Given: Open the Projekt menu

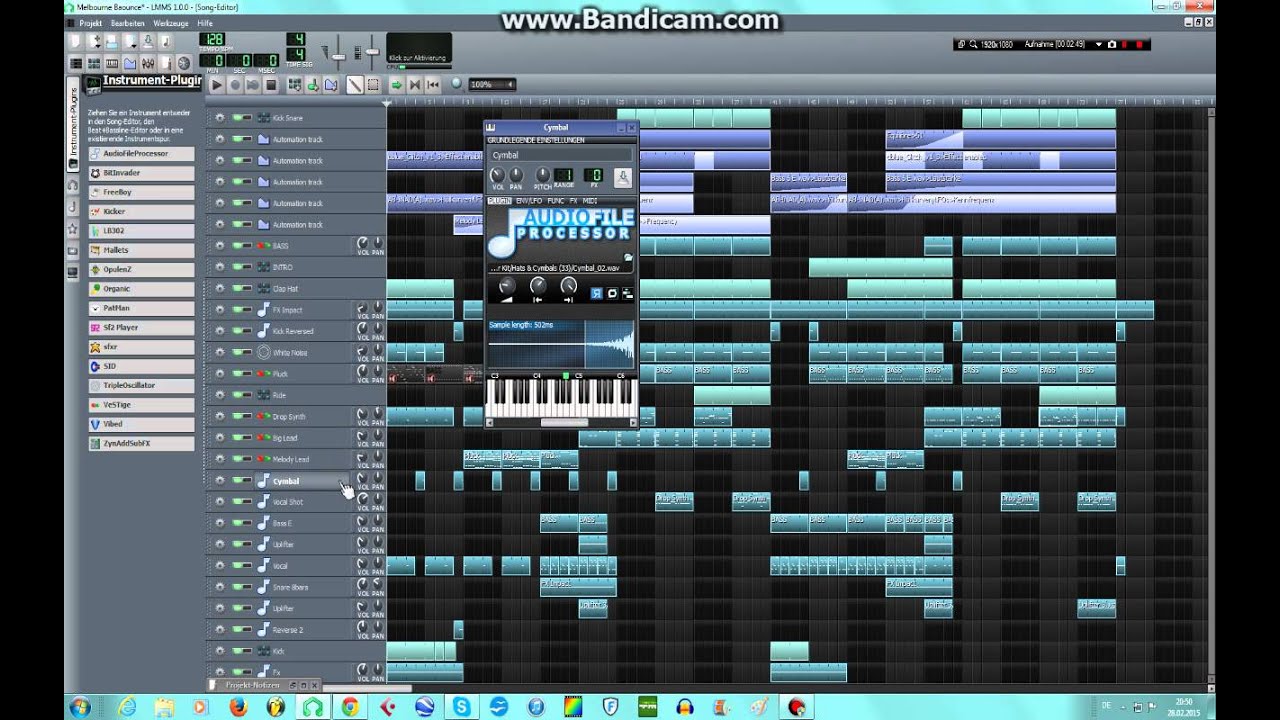Looking at the screenshot, I should point(91,23).
